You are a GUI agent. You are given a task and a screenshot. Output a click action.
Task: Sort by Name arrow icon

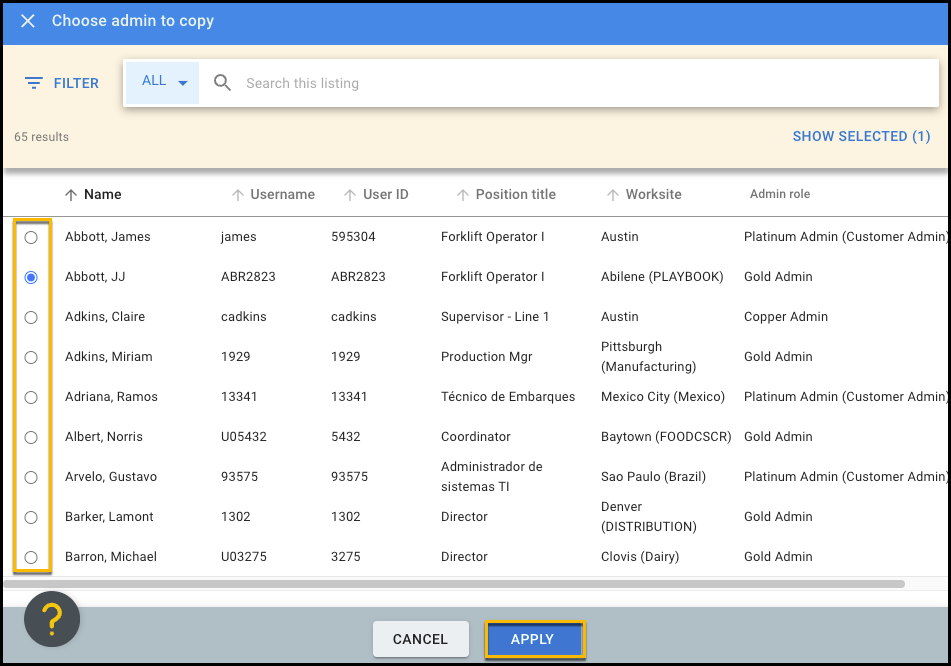pyautogui.click(x=71, y=195)
